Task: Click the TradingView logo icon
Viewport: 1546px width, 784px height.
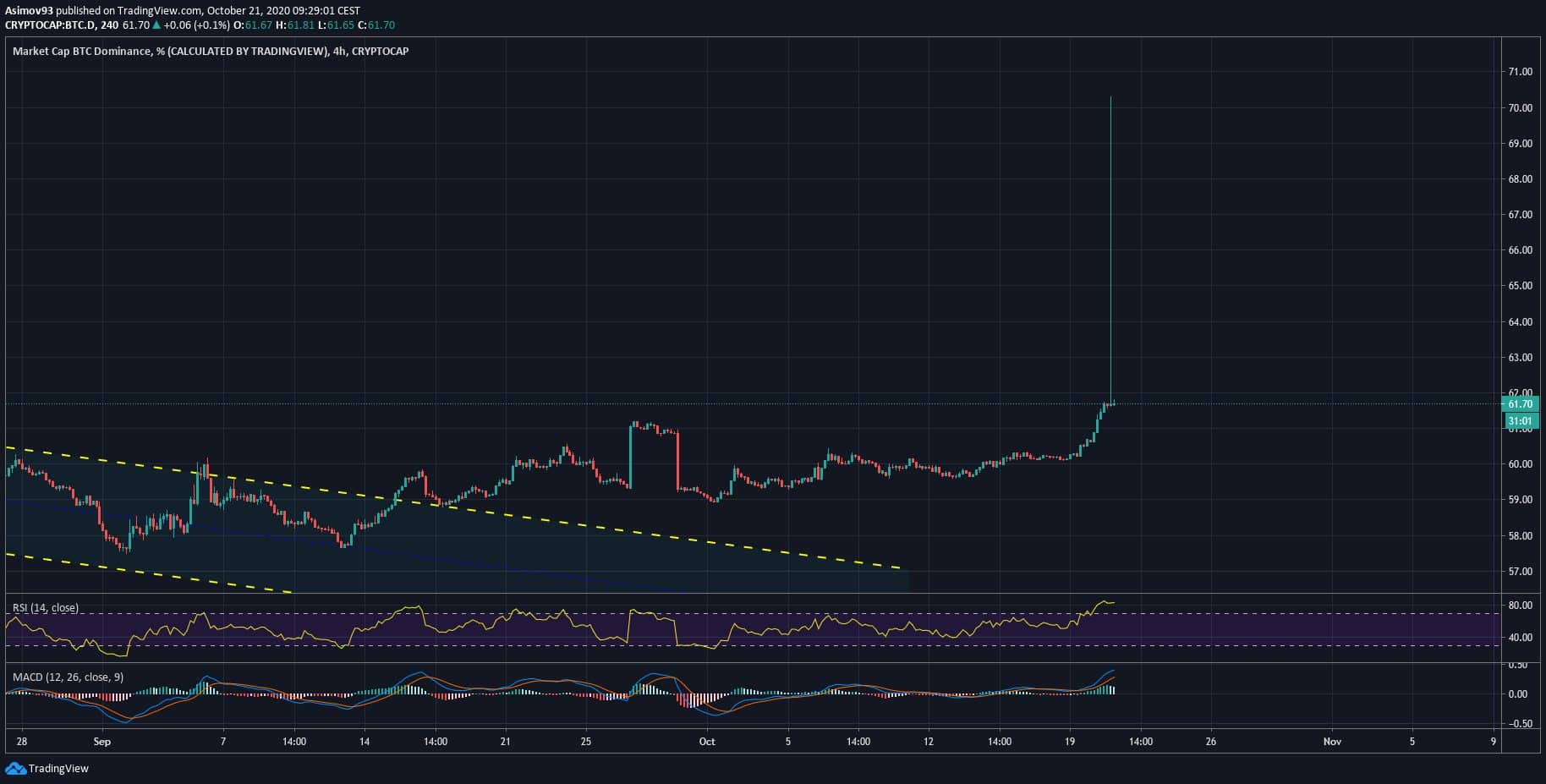Action: (x=15, y=768)
